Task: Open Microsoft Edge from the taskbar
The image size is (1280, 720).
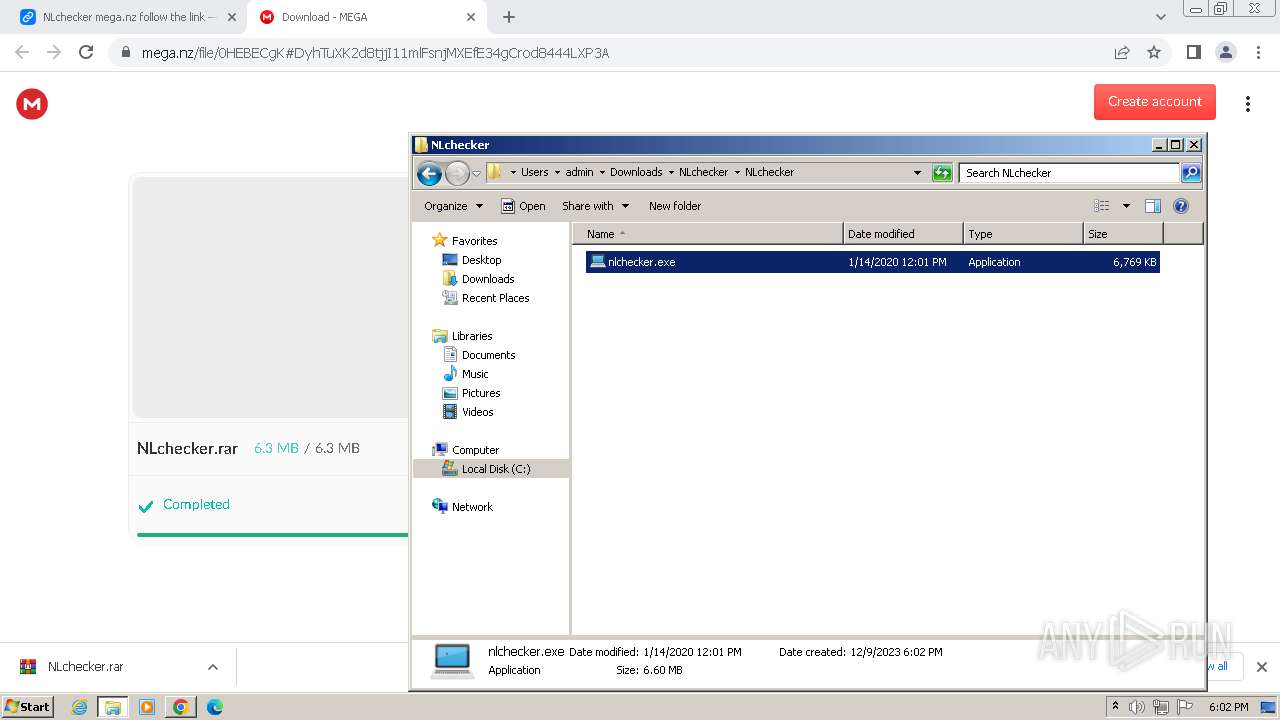Action: (215, 707)
